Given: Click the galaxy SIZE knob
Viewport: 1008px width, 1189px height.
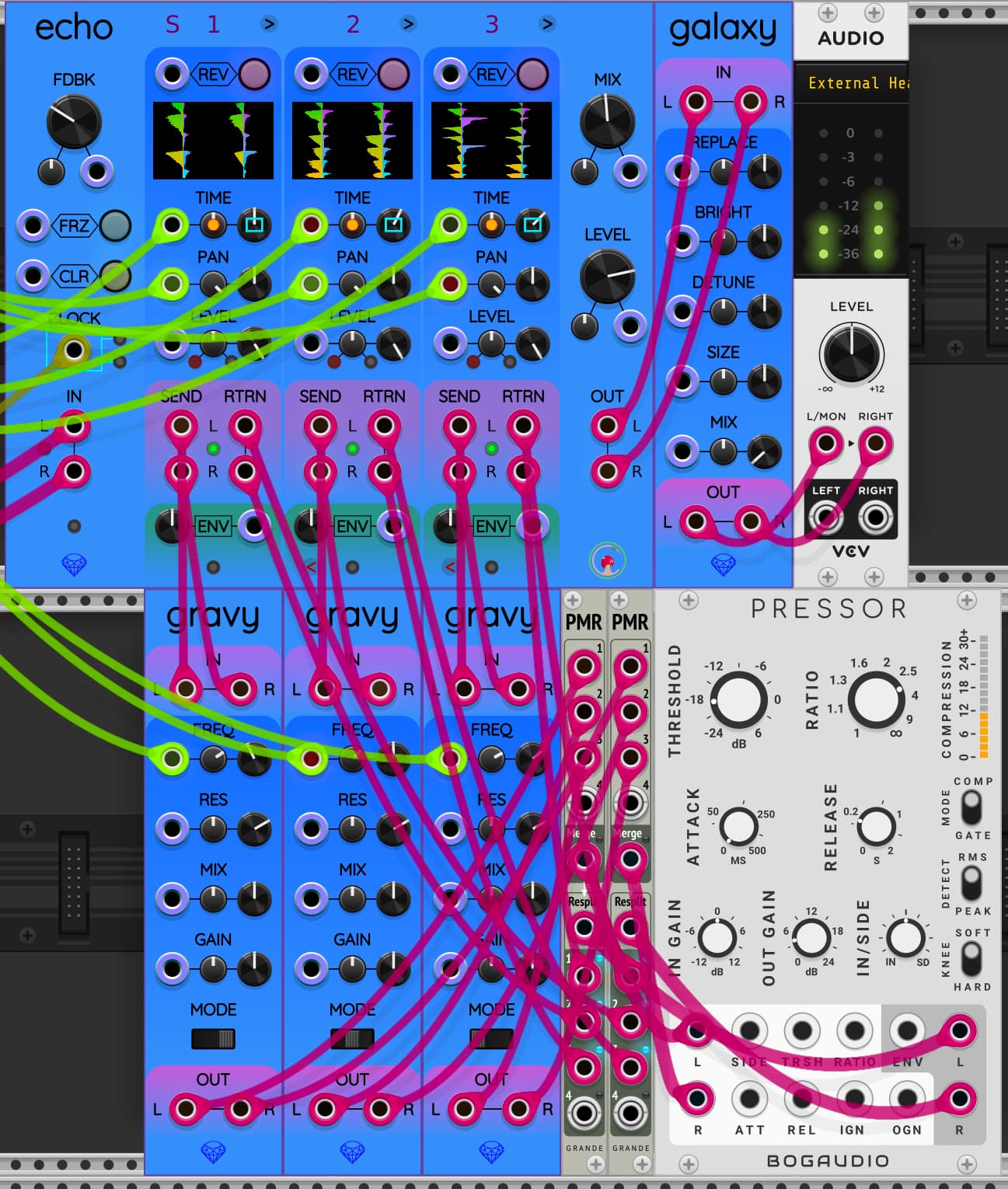Looking at the screenshot, I should [x=765, y=381].
